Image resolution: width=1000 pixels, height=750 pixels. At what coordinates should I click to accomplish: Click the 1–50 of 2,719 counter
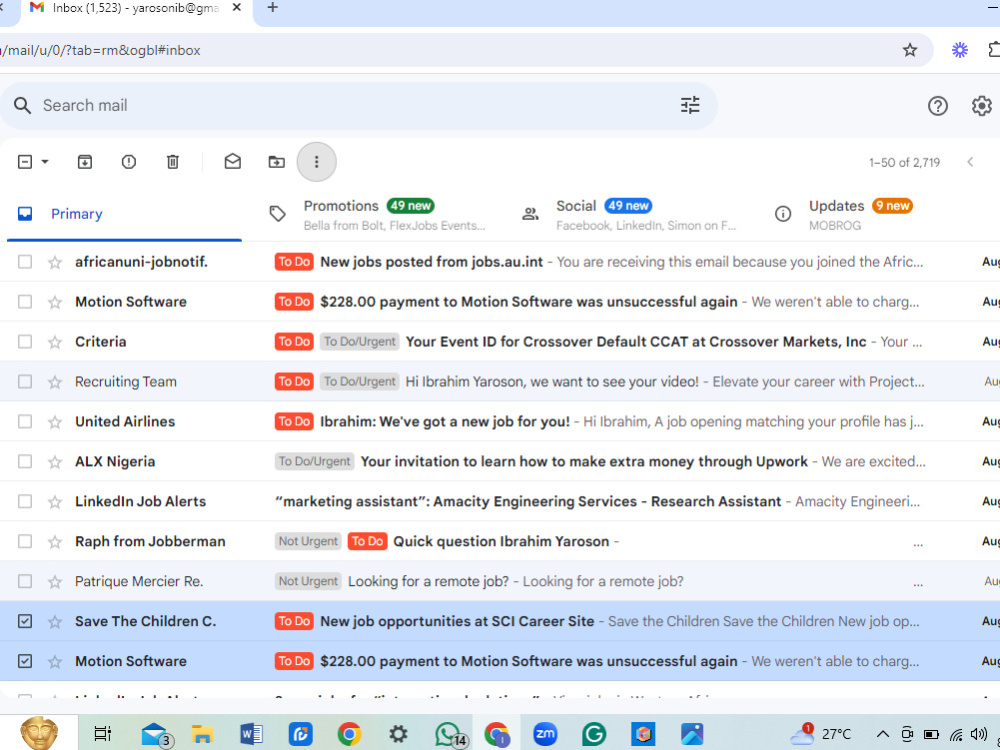(904, 163)
